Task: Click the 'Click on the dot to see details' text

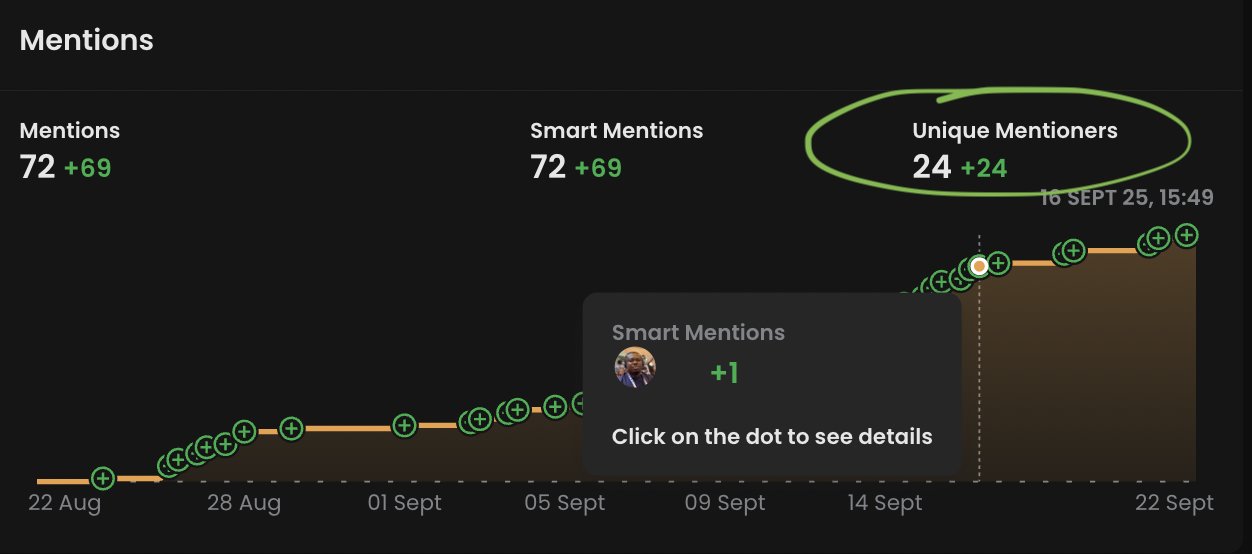Action: [x=772, y=437]
